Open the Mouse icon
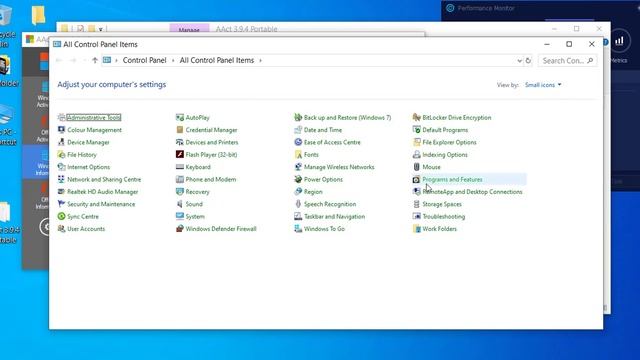This screenshot has width=640, height=360. (x=416, y=167)
